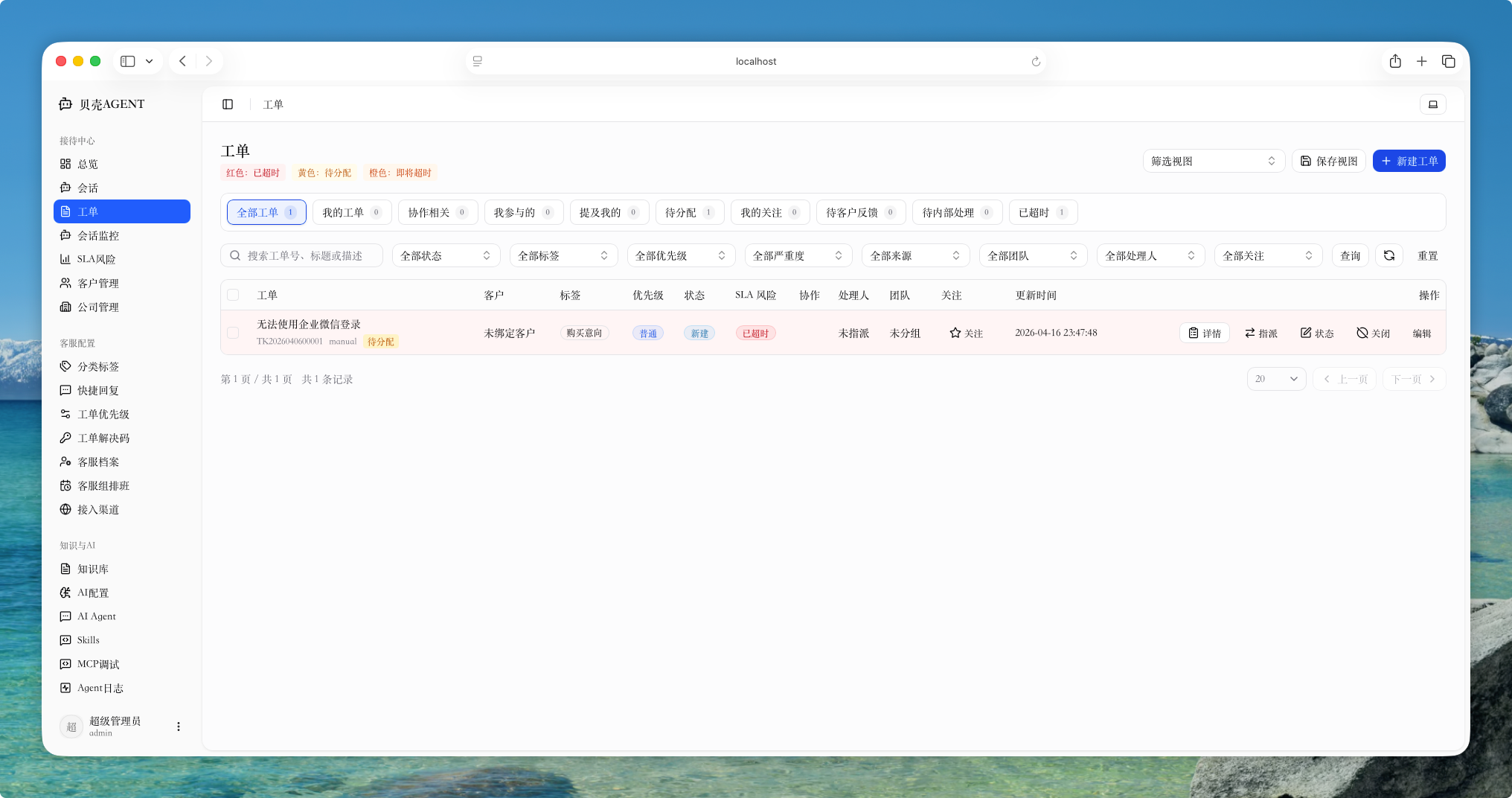Select the SLA风险 sidebar item

coord(96,259)
